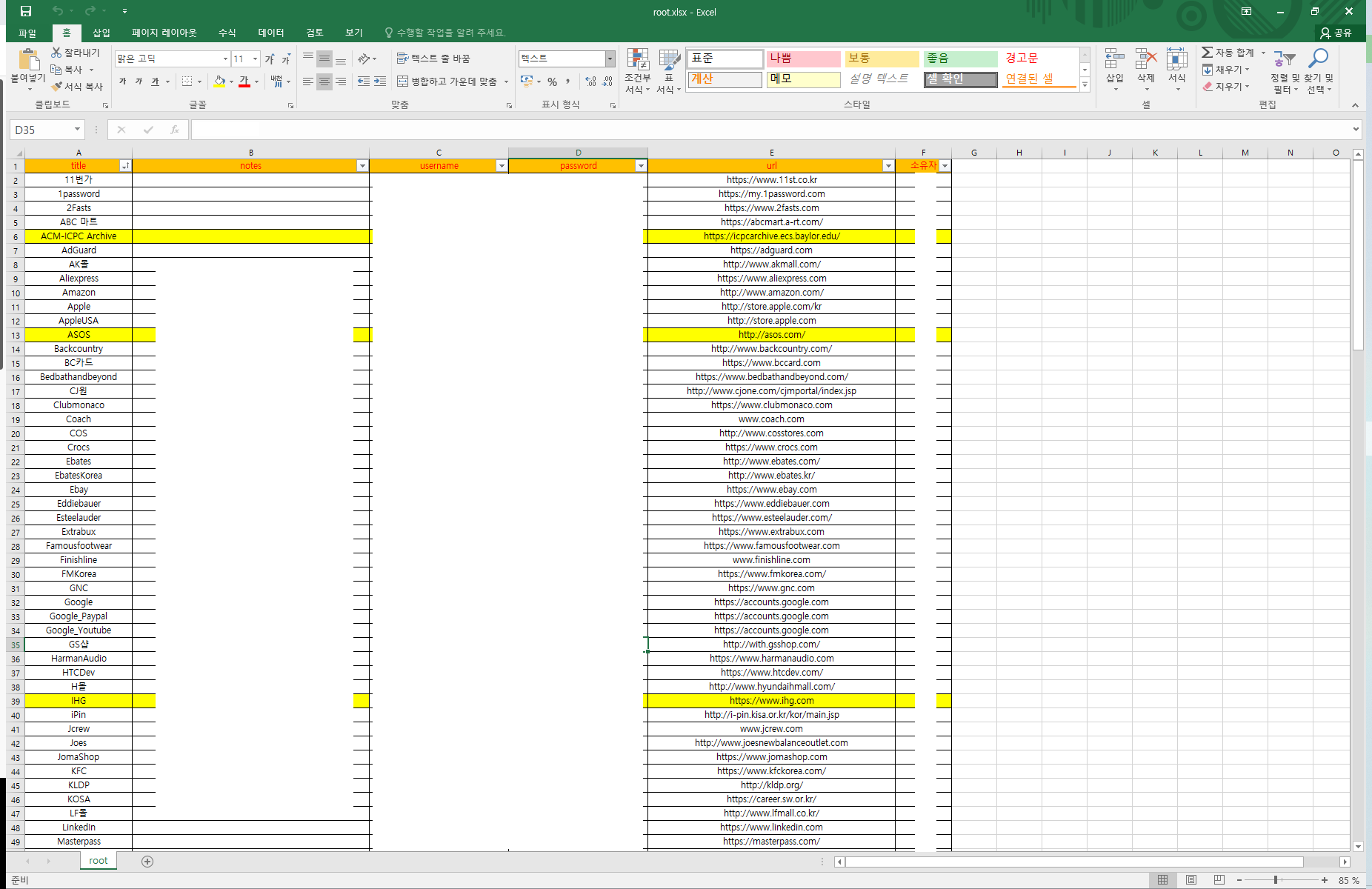Click the AutoSum (자동 합계) sigma icon
The image size is (1372, 889).
(1208, 53)
